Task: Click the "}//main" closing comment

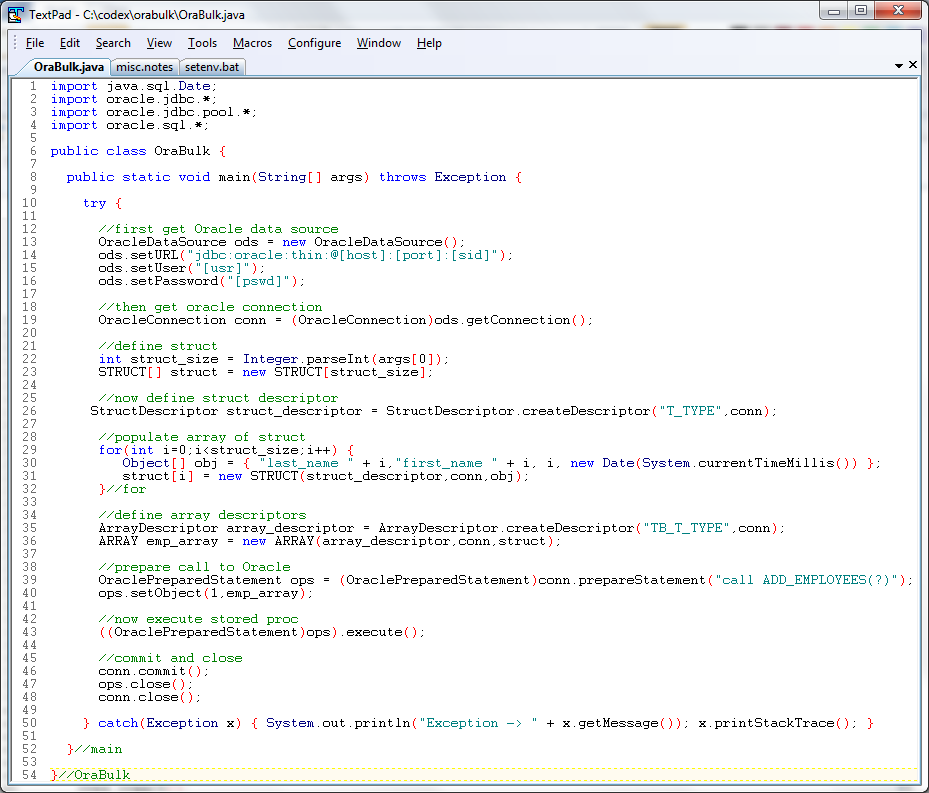Action: click(x=95, y=751)
